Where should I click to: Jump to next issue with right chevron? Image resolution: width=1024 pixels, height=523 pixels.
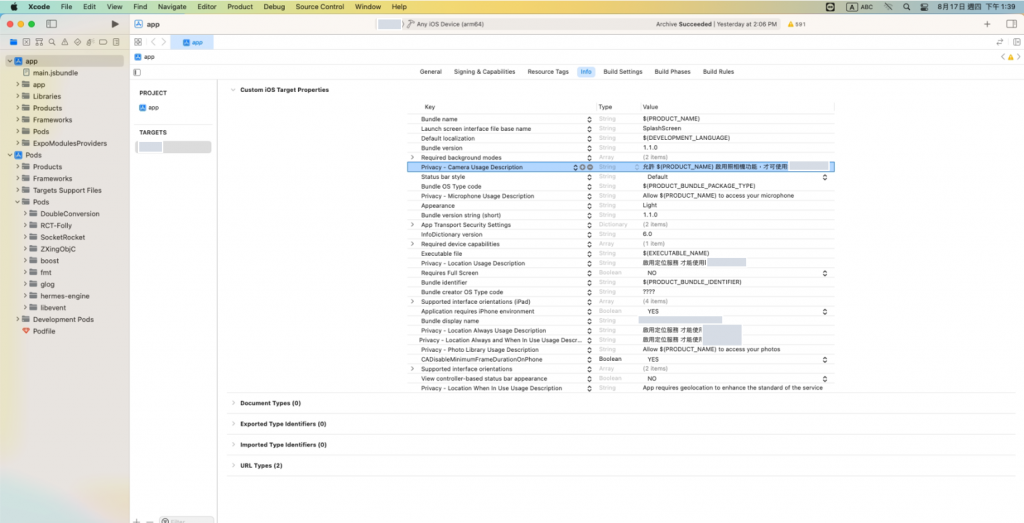coord(1019,57)
